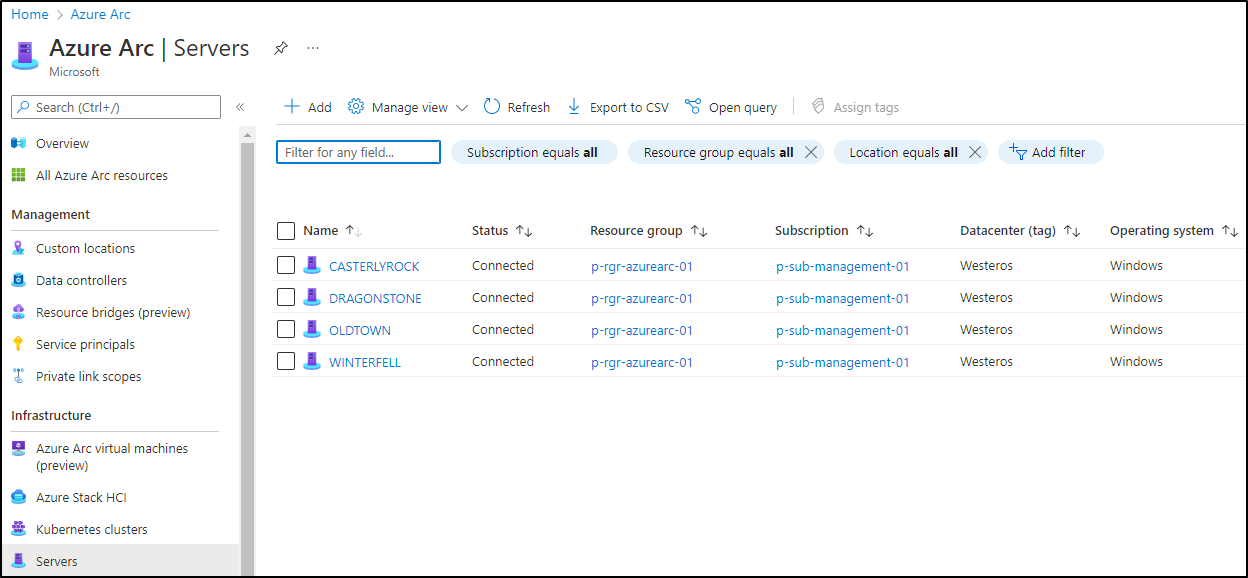
Task: Click the Resource bridges icon
Action: 18,313
